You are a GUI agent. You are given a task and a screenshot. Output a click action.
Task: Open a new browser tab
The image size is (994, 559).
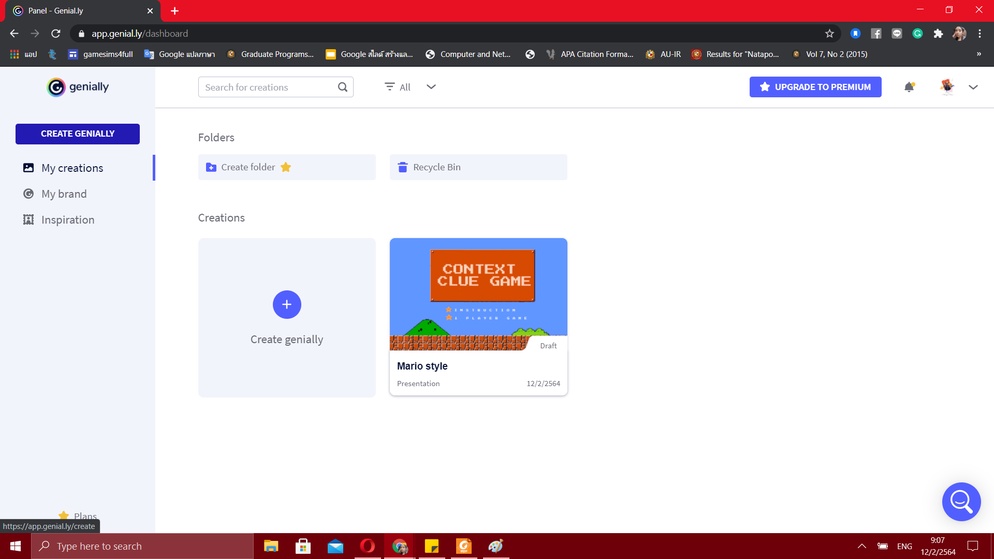tap(174, 11)
